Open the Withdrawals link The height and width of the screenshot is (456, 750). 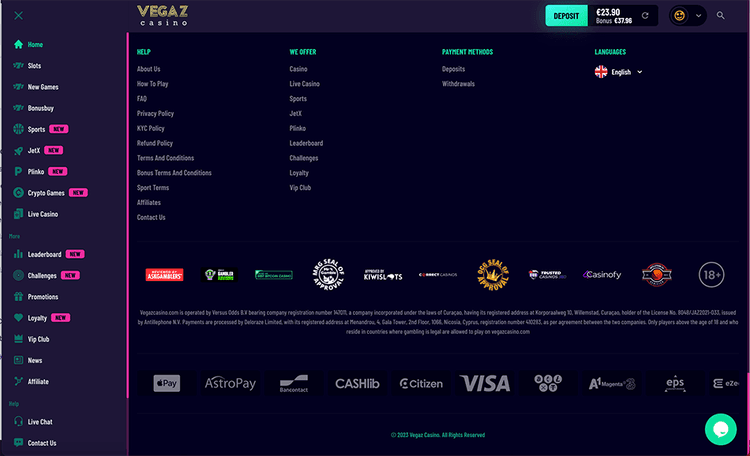coord(458,84)
